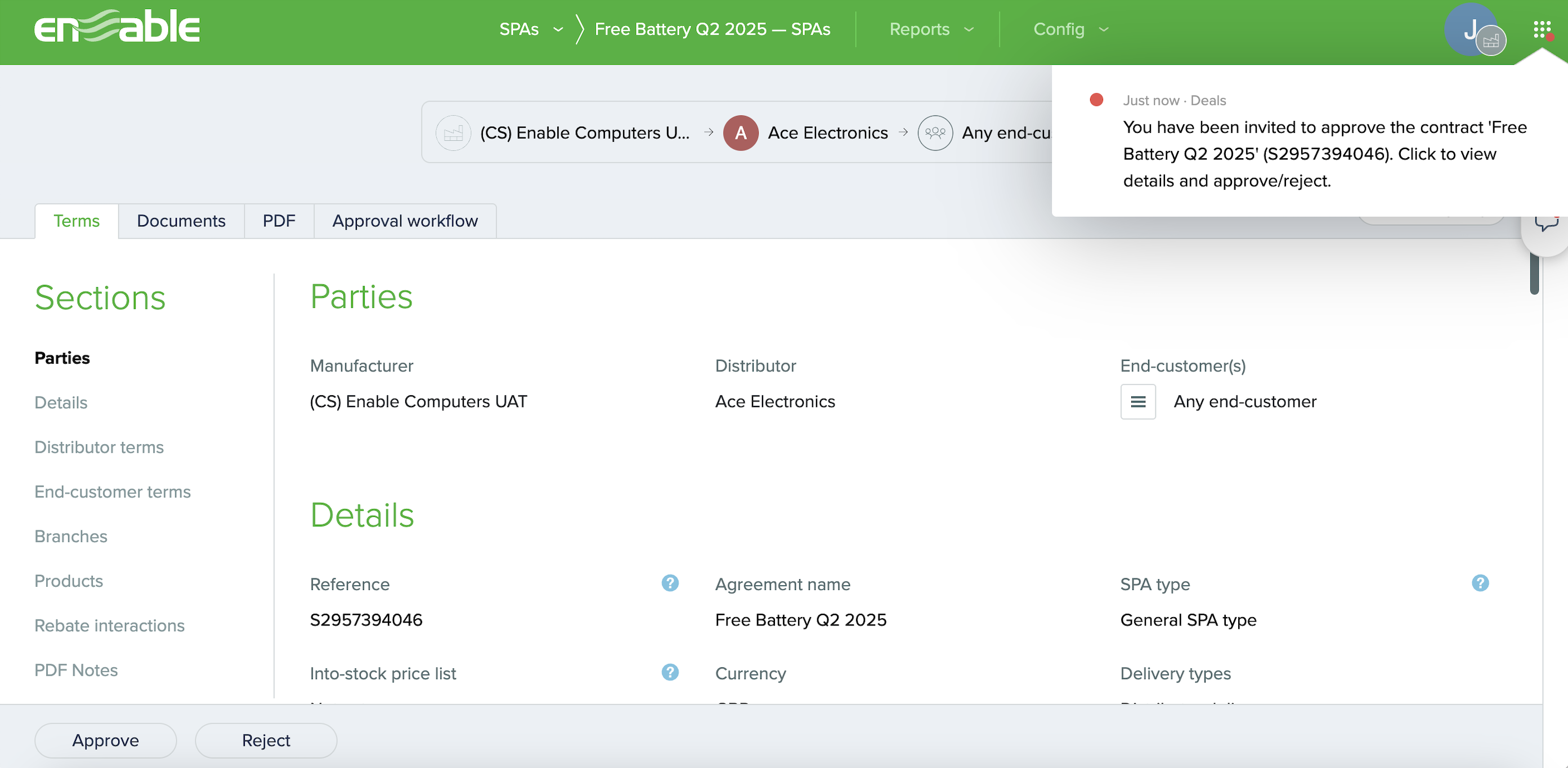1568x768 pixels.
Task: Reject the contract
Action: [266, 740]
